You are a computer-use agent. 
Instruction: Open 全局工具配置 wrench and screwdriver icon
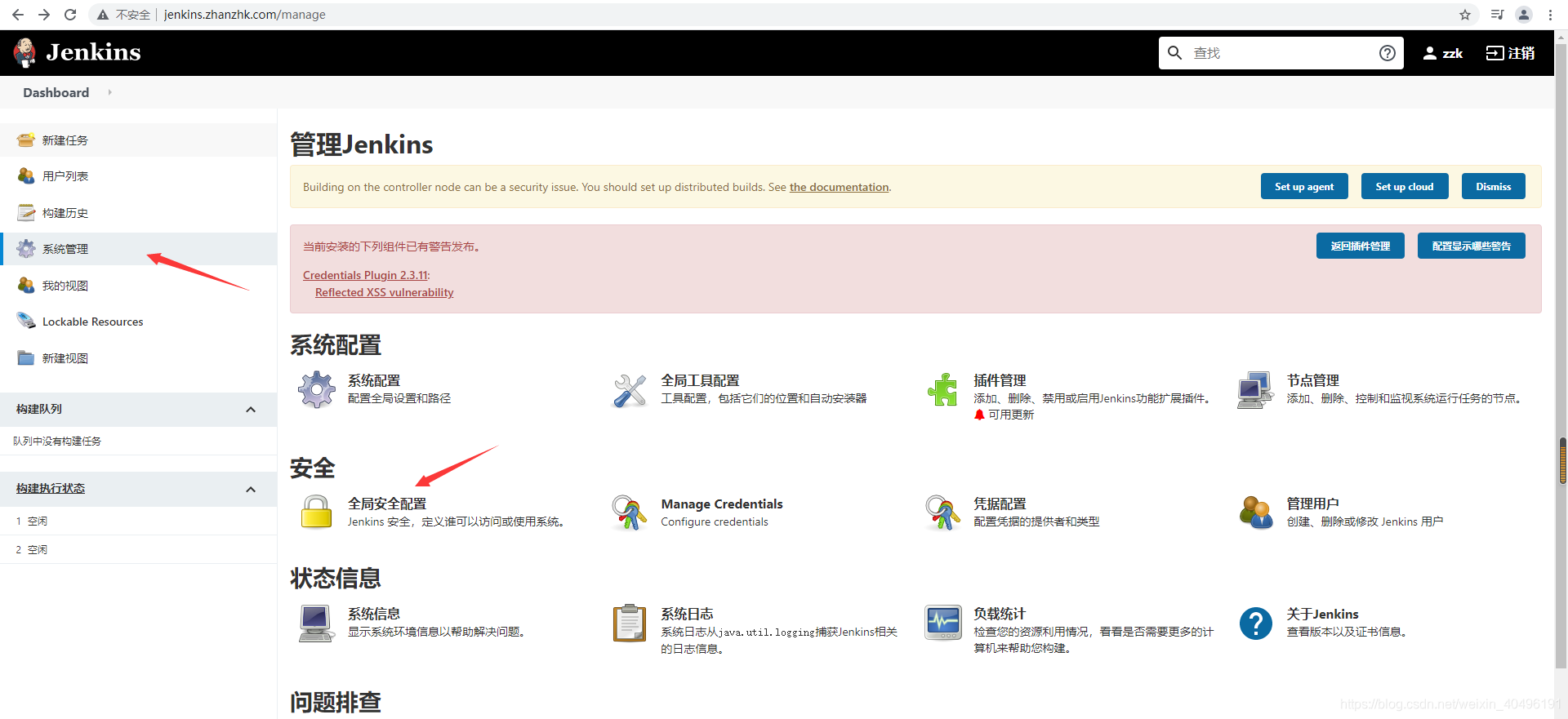[630, 390]
